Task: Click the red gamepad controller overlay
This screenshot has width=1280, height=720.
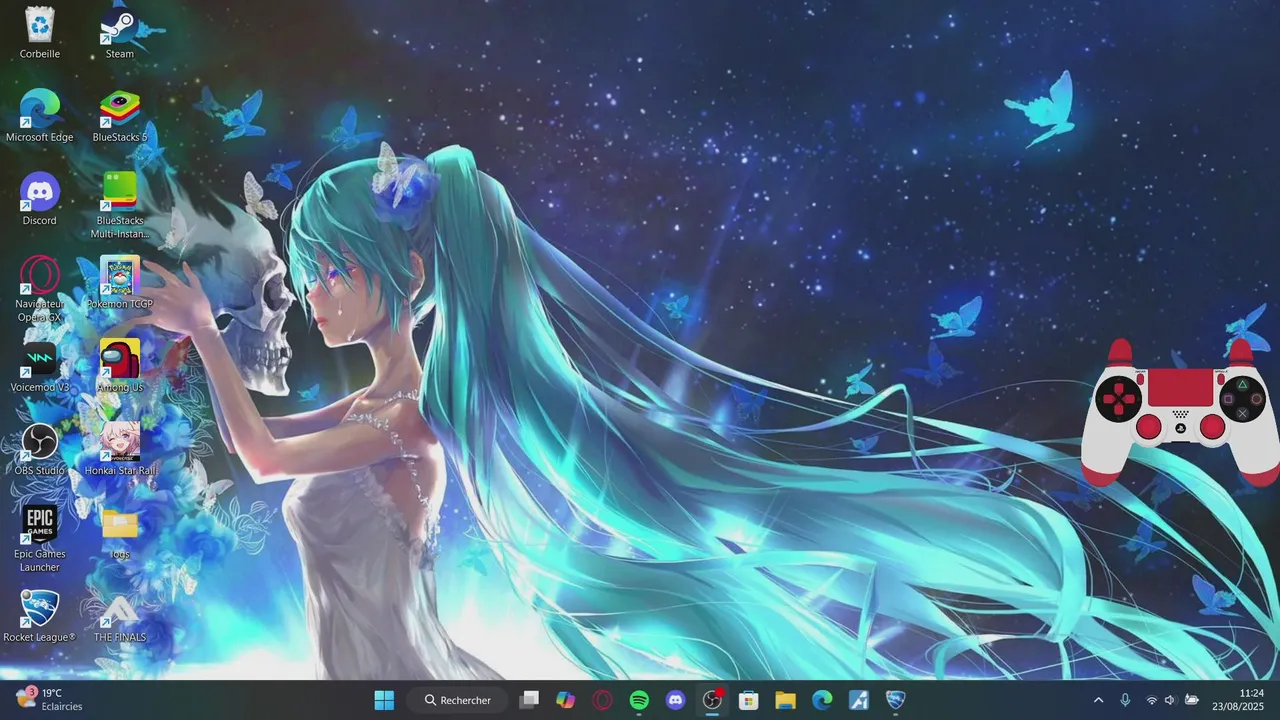Action: (x=1180, y=412)
